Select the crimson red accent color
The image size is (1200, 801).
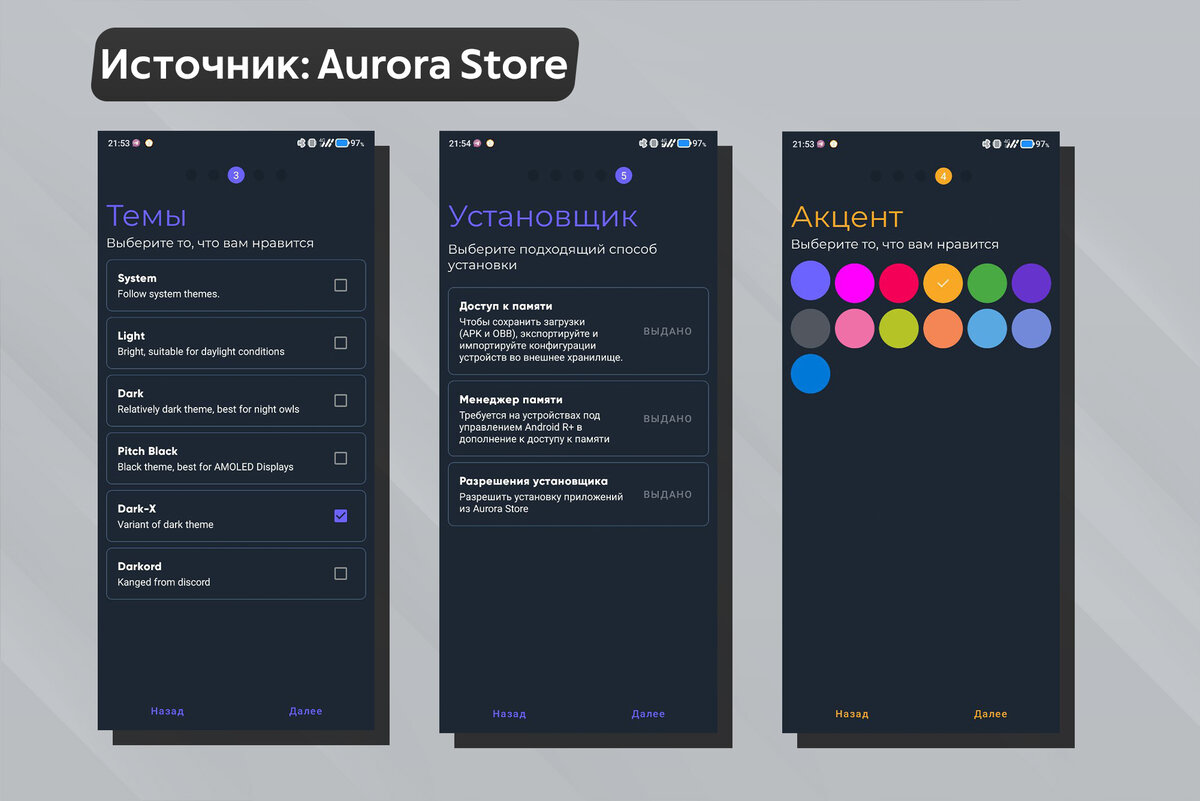pos(899,283)
